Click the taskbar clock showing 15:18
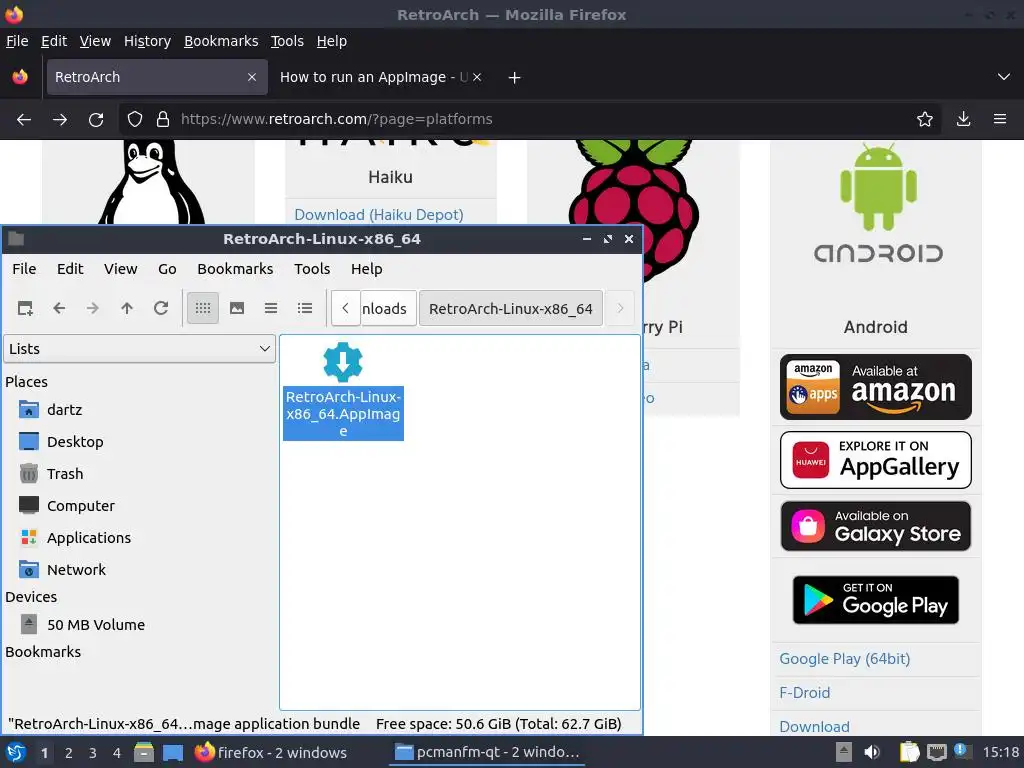 click(1000, 752)
